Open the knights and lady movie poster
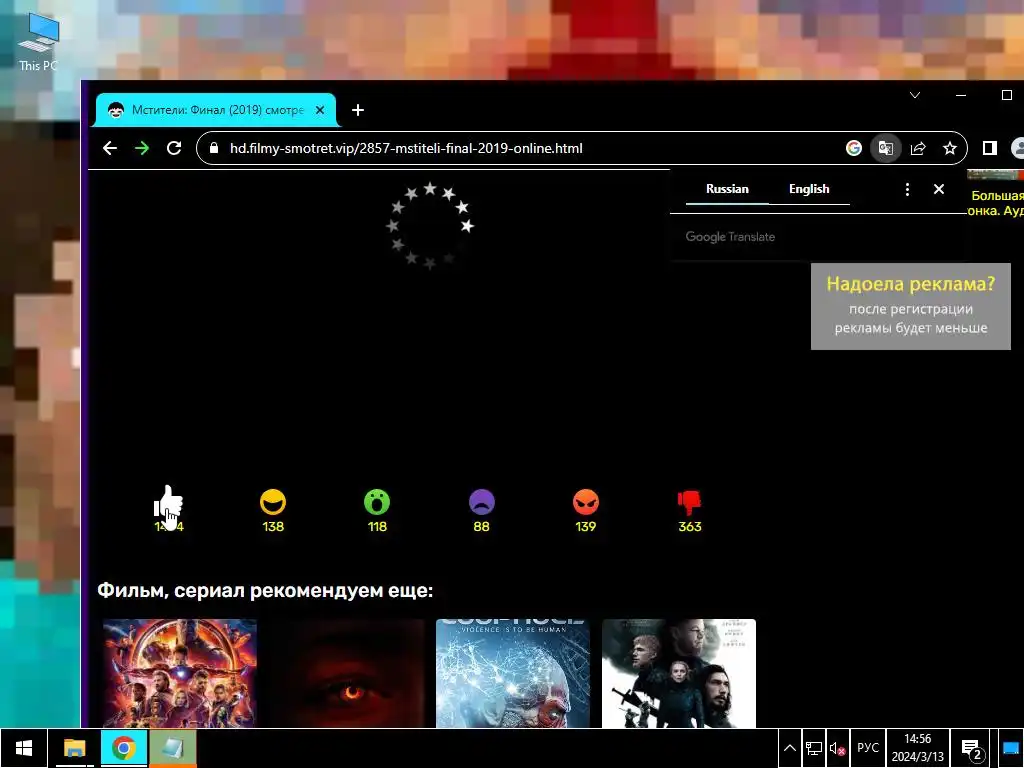The image size is (1024, 768). [x=679, y=673]
